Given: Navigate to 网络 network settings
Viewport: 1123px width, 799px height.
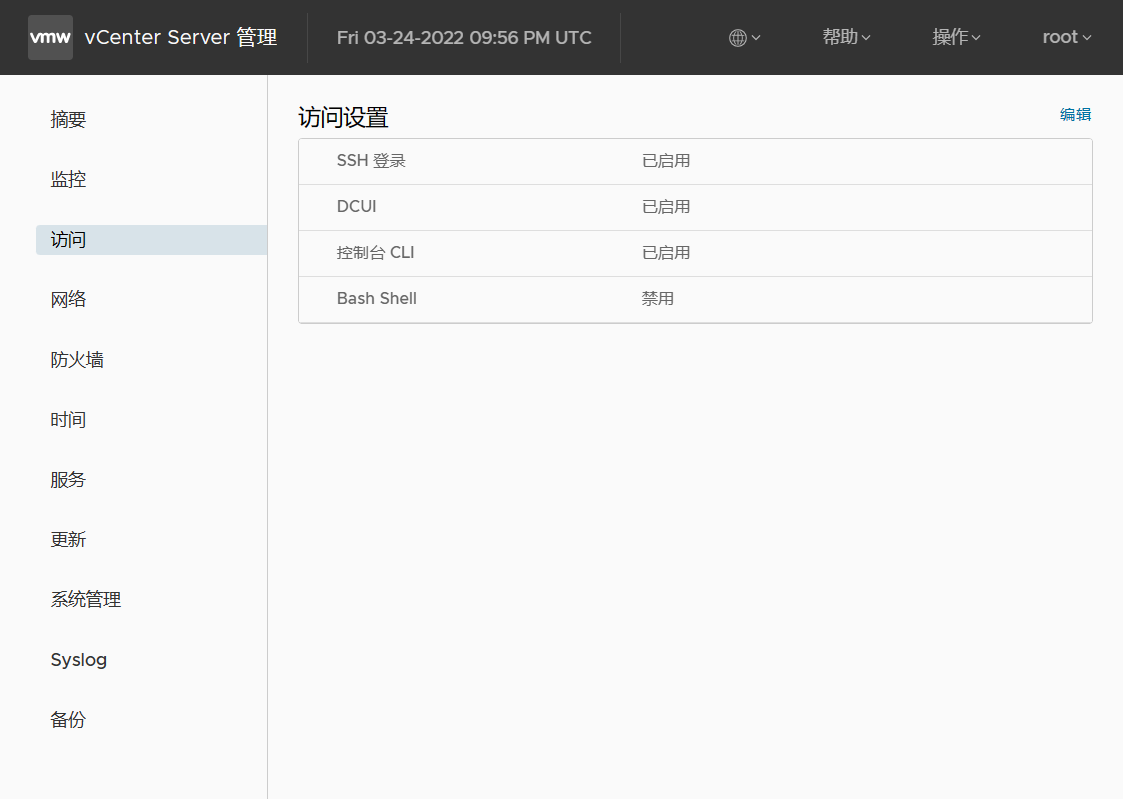Looking at the screenshot, I should pos(69,300).
